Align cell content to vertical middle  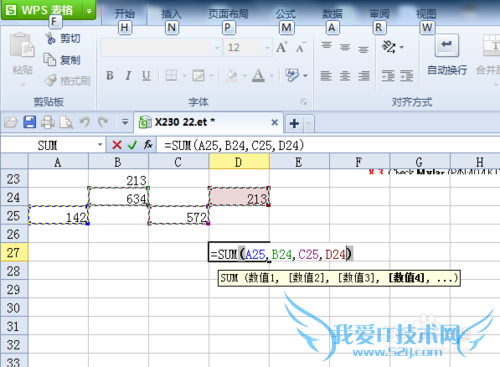345,47
